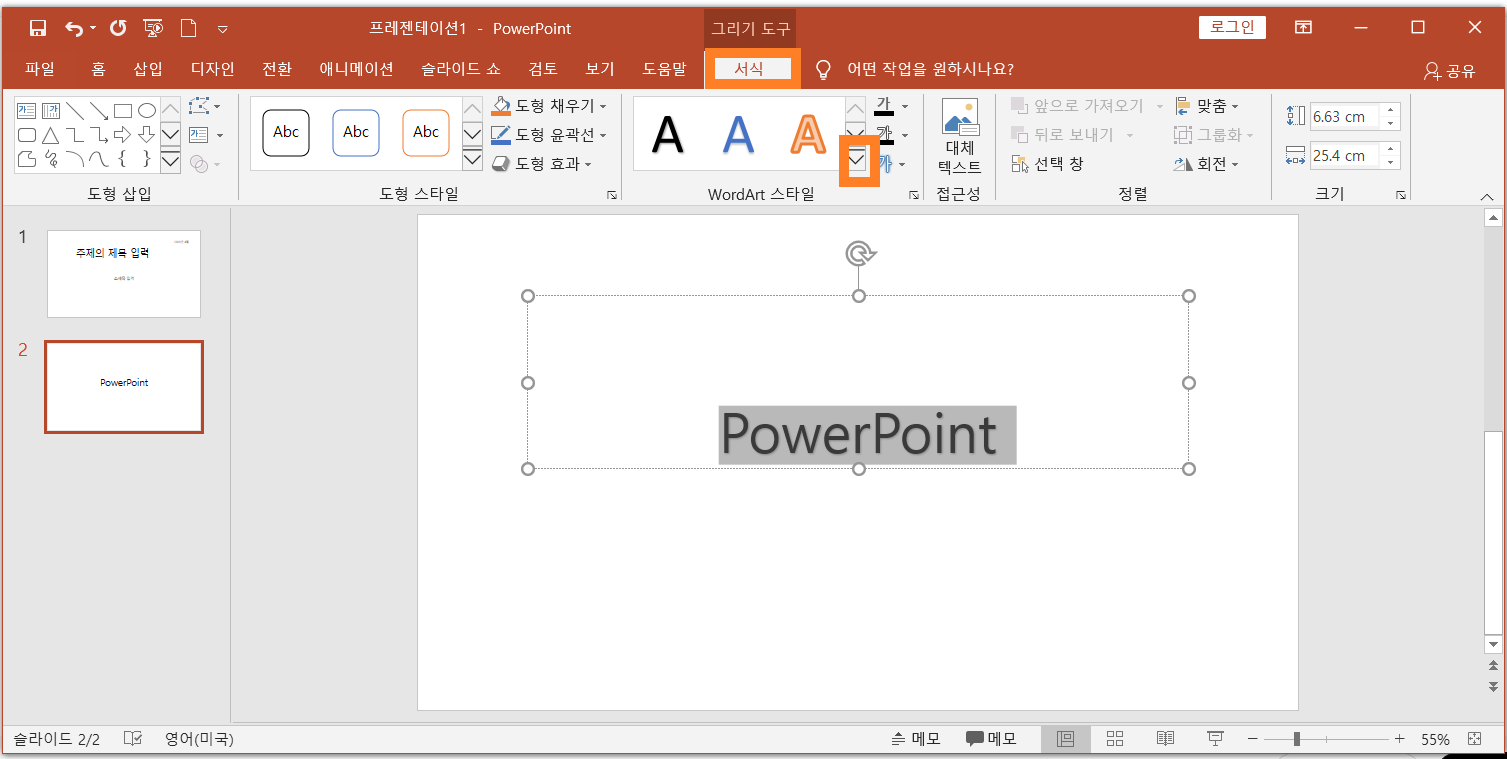Select the left brace shape
Viewport: 1507px width, 759px height.
point(122,158)
